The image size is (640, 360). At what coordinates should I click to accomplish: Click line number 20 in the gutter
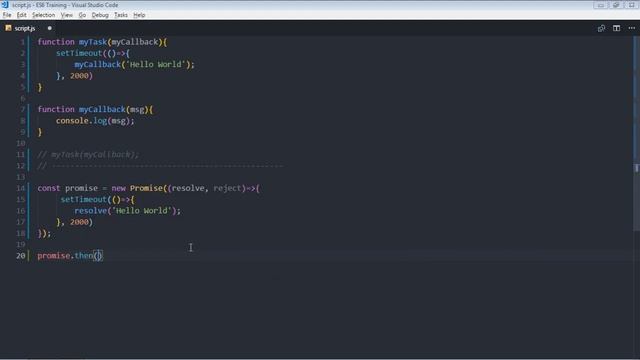pos(20,256)
